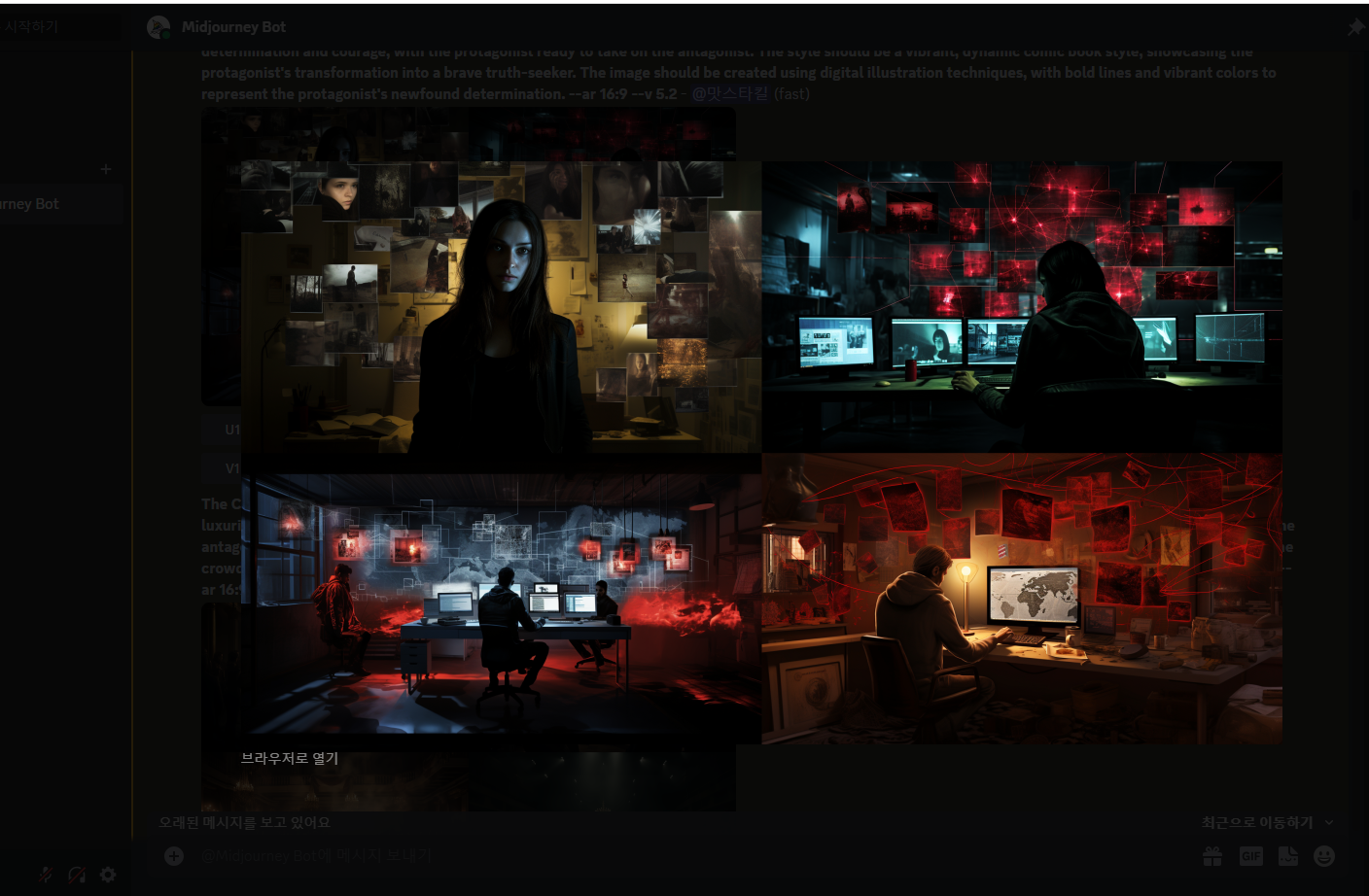Open the GIF picker button
Image resolution: width=1369 pixels, height=896 pixels.
pos(1250,856)
